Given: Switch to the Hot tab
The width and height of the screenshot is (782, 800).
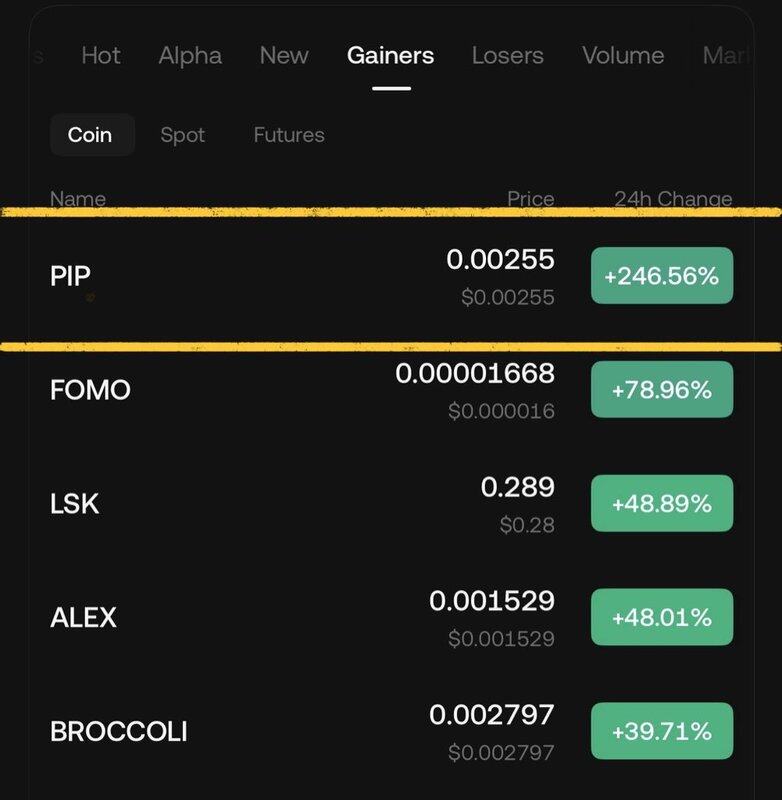Looking at the screenshot, I should coord(101,55).
